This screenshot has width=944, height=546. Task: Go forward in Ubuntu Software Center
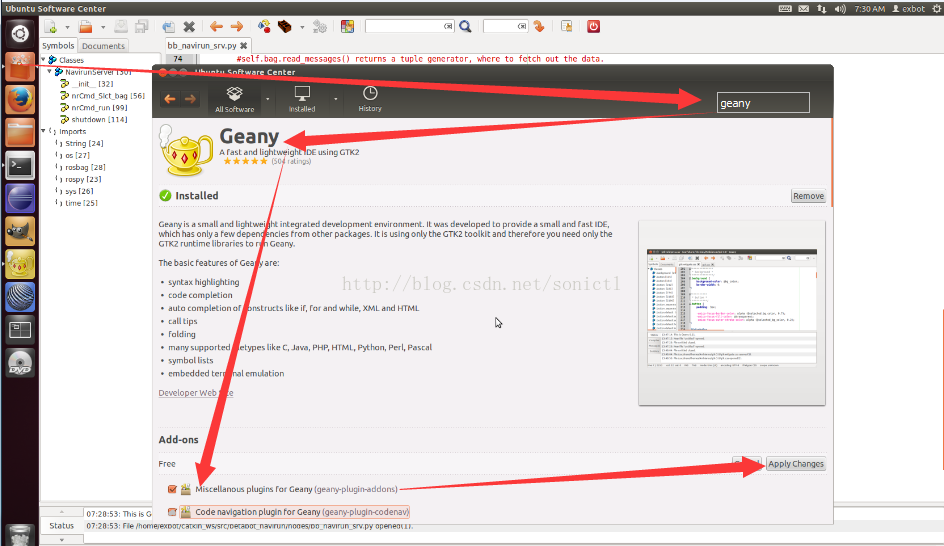click(190, 99)
